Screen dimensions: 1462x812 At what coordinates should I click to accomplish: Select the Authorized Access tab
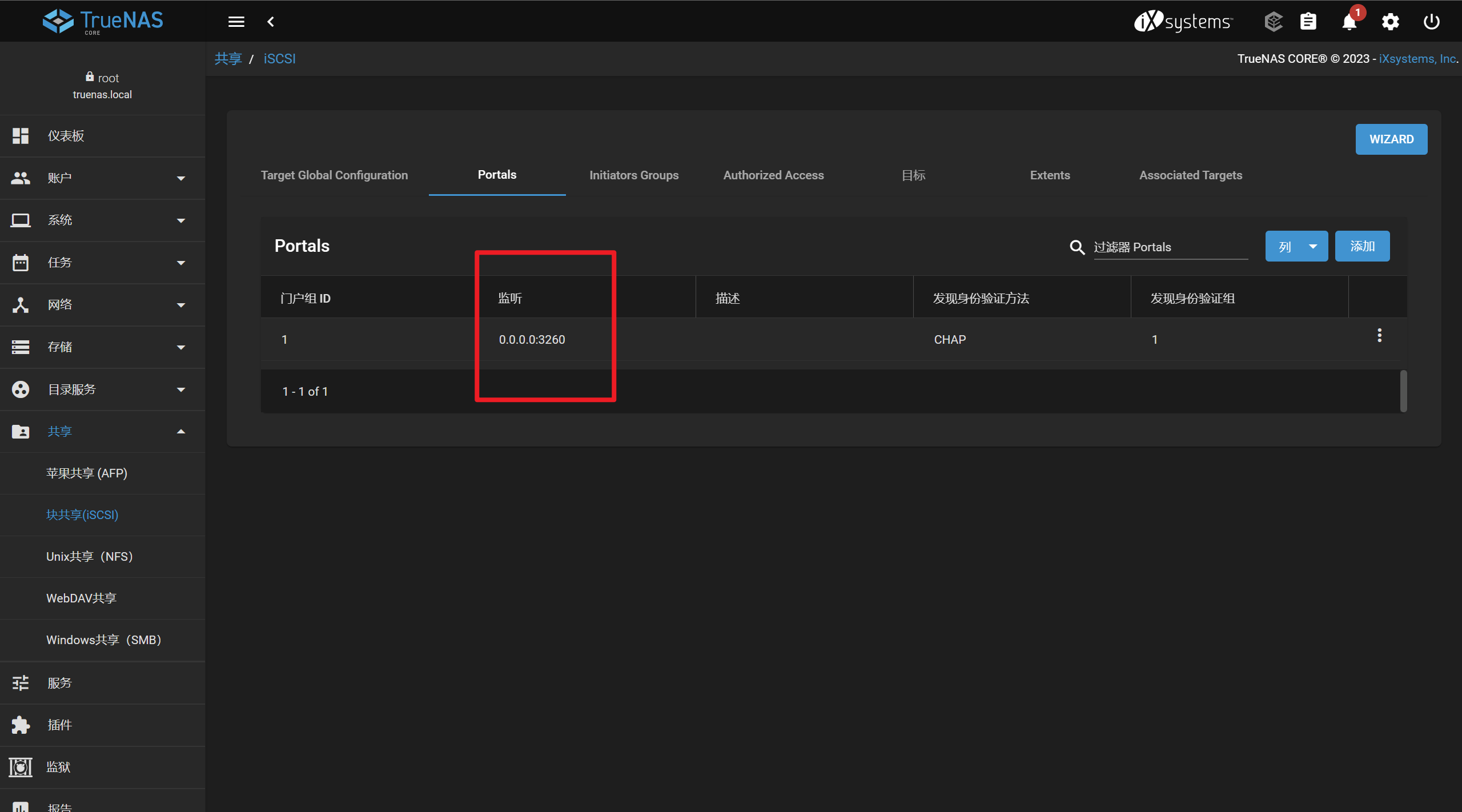pos(773,175)
